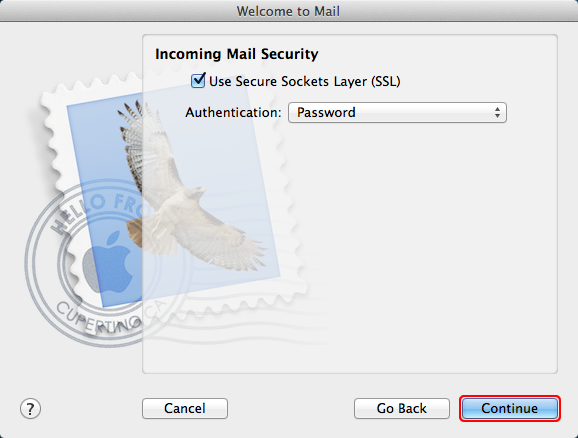Click the Apple logo in the postmark
The width and height of the screenshot is (578, 438).
click(109, 263)
